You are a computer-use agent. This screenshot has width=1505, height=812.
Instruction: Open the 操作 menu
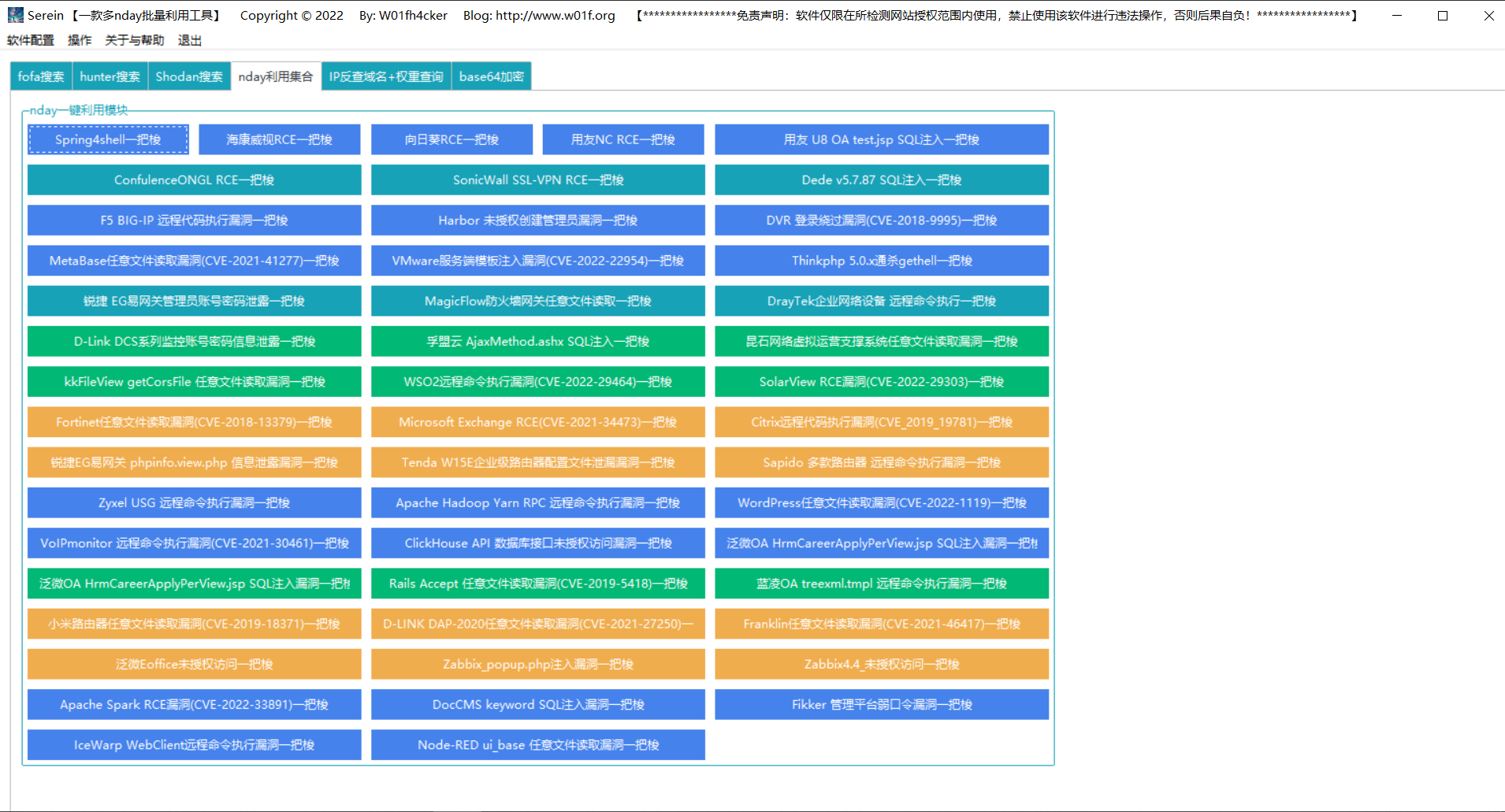80,40
